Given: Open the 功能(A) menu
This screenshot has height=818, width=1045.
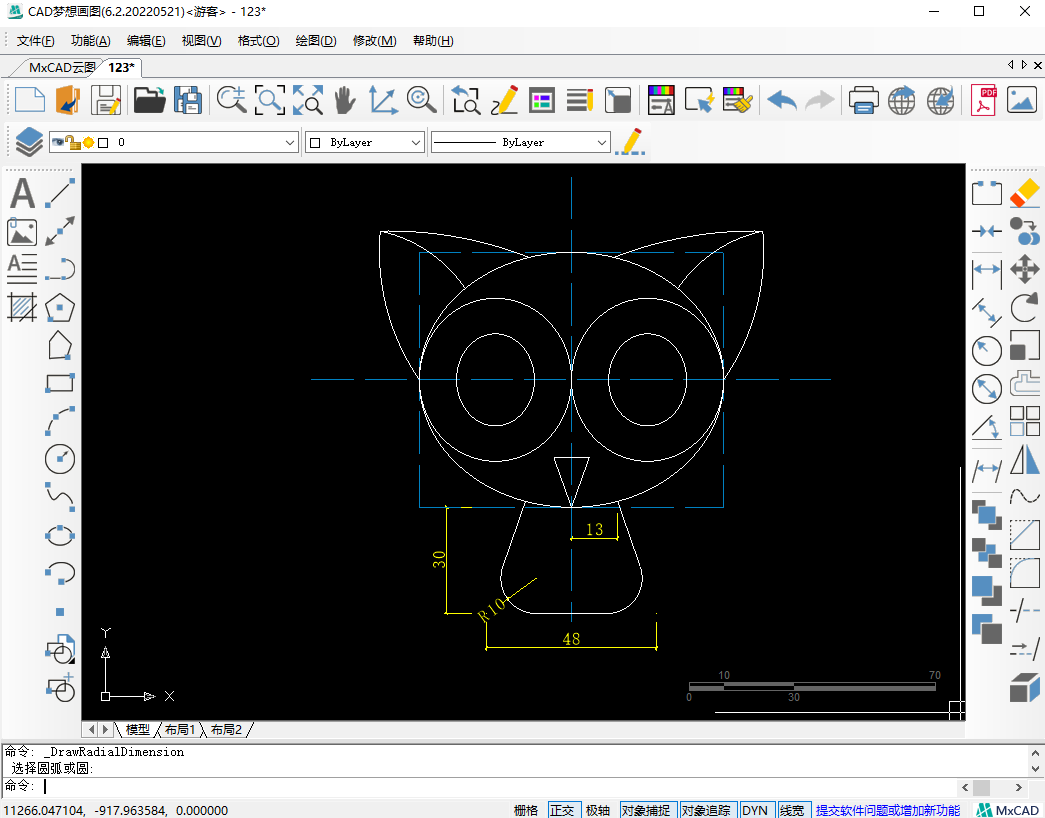Looking at the screenshot, I should [x=91, y=41].
